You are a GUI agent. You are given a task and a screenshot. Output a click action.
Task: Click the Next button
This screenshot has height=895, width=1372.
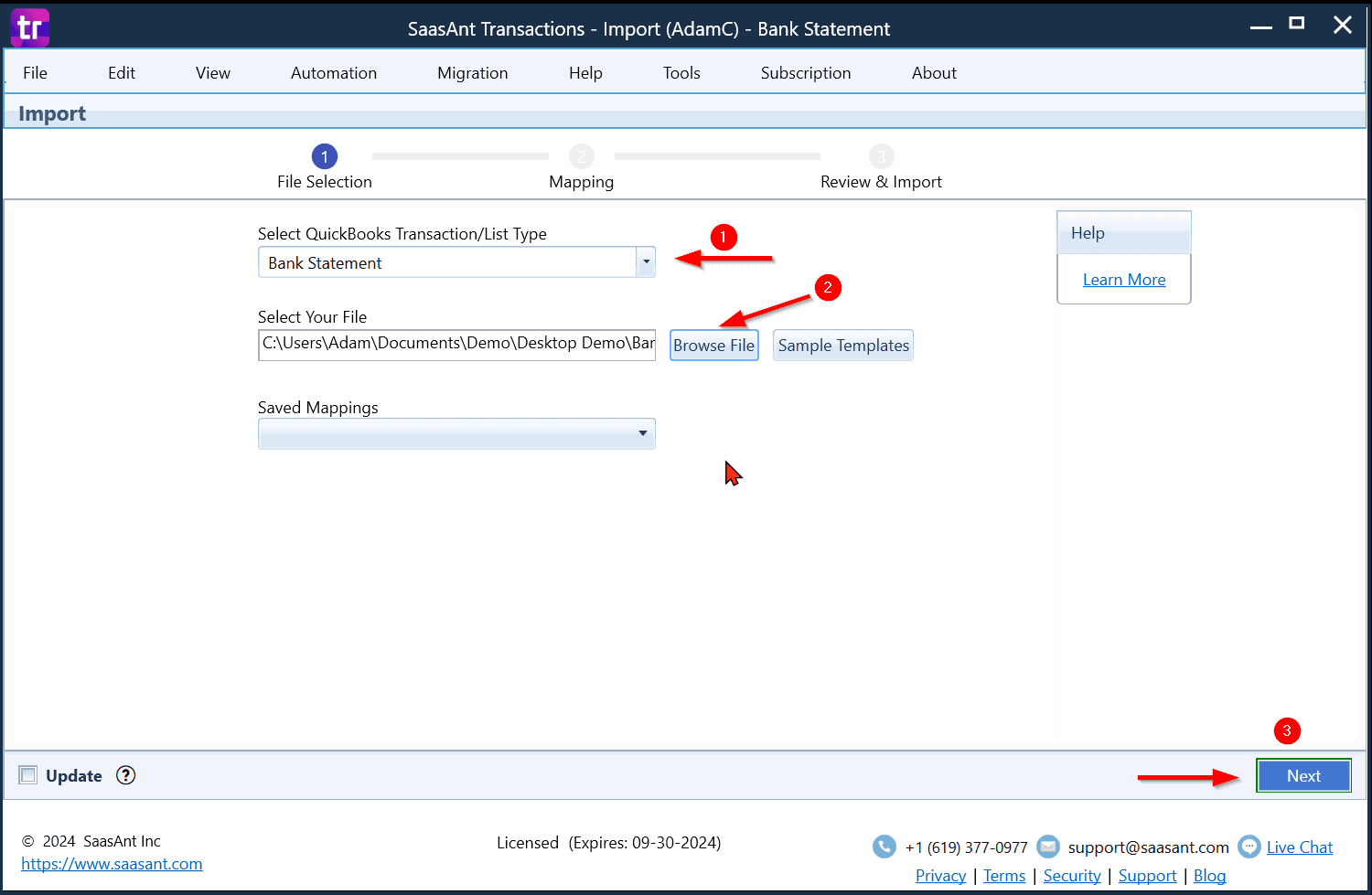point(1303,775)
